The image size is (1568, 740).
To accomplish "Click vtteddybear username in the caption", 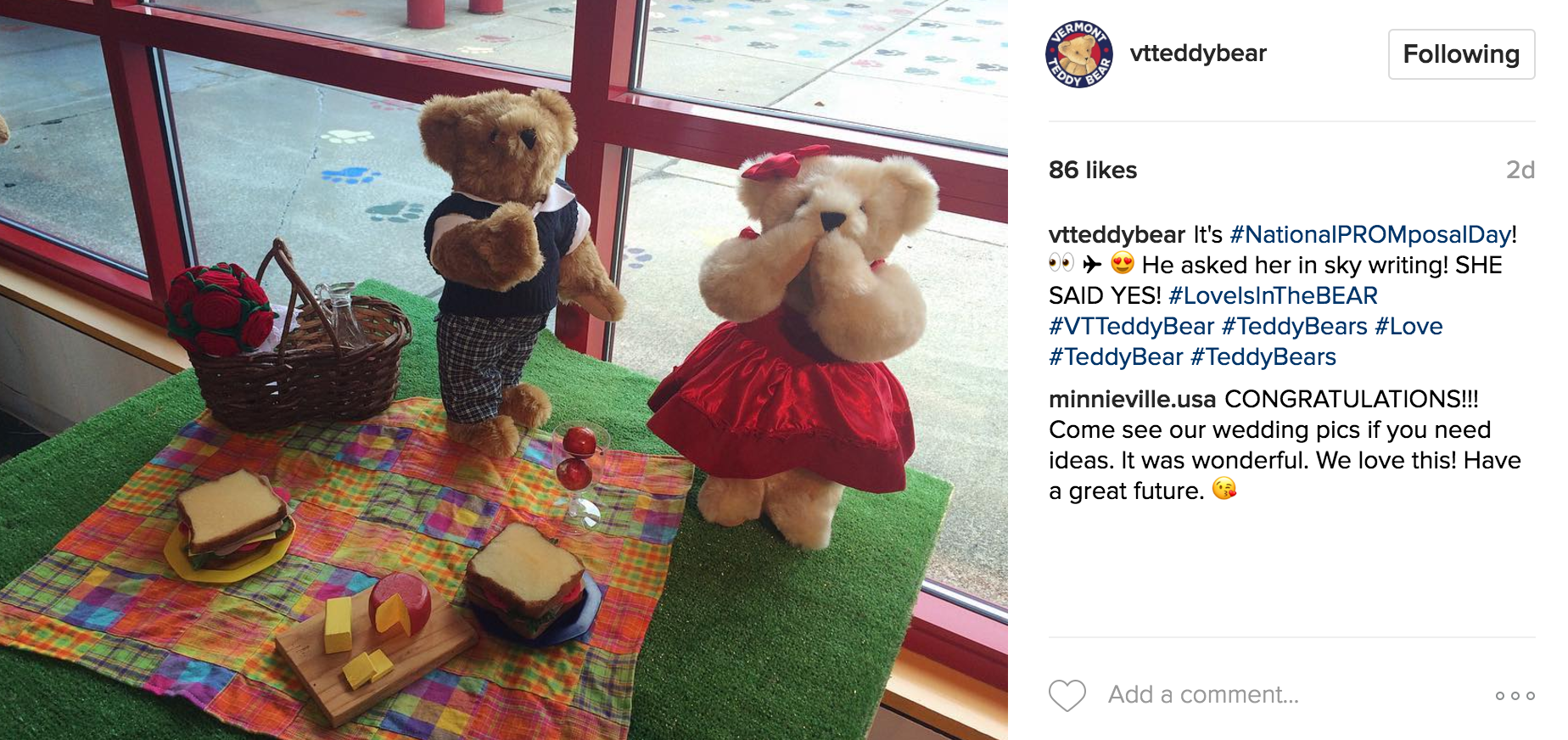I will pyautogui.click(x=1117, y=234).
